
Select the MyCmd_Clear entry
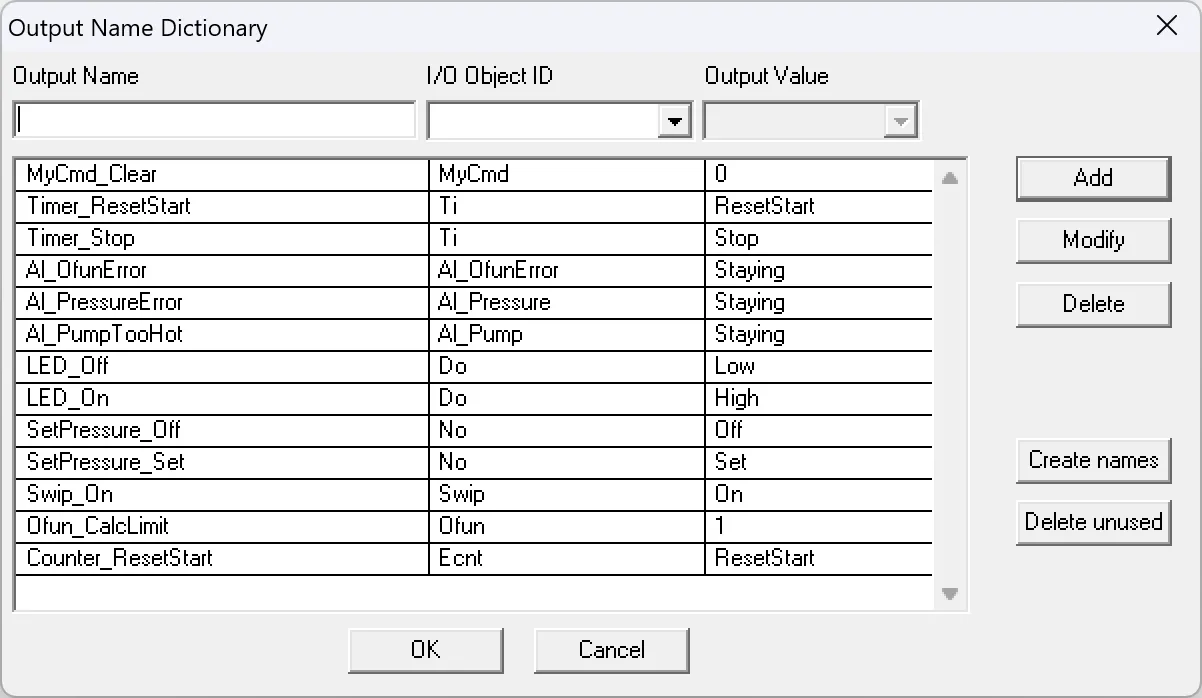coord(200,174)
